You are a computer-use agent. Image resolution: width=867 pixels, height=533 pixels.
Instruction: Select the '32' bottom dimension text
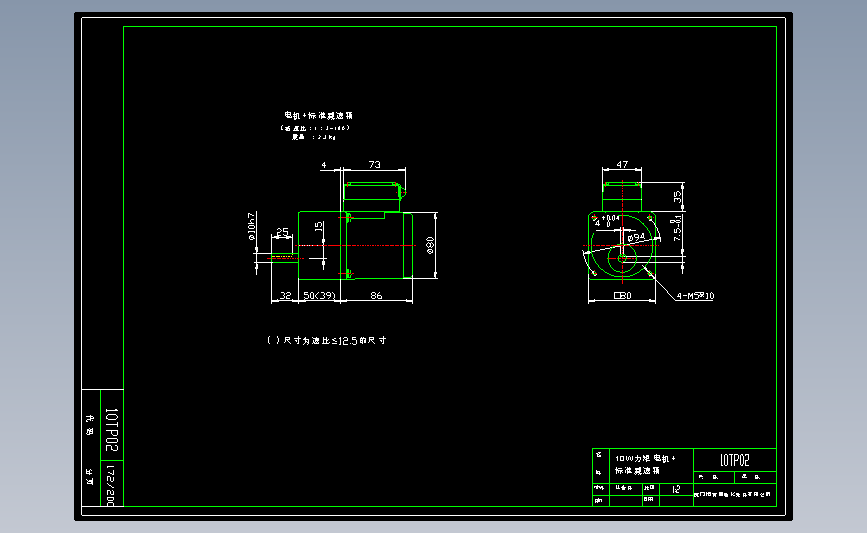coord(285,295)
